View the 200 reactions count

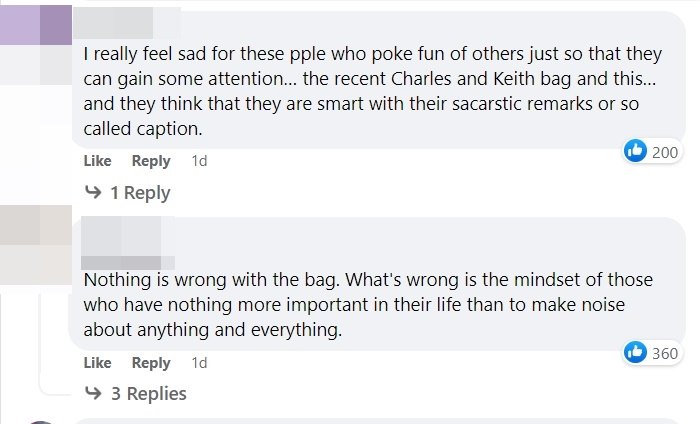(x=665, y=152)
